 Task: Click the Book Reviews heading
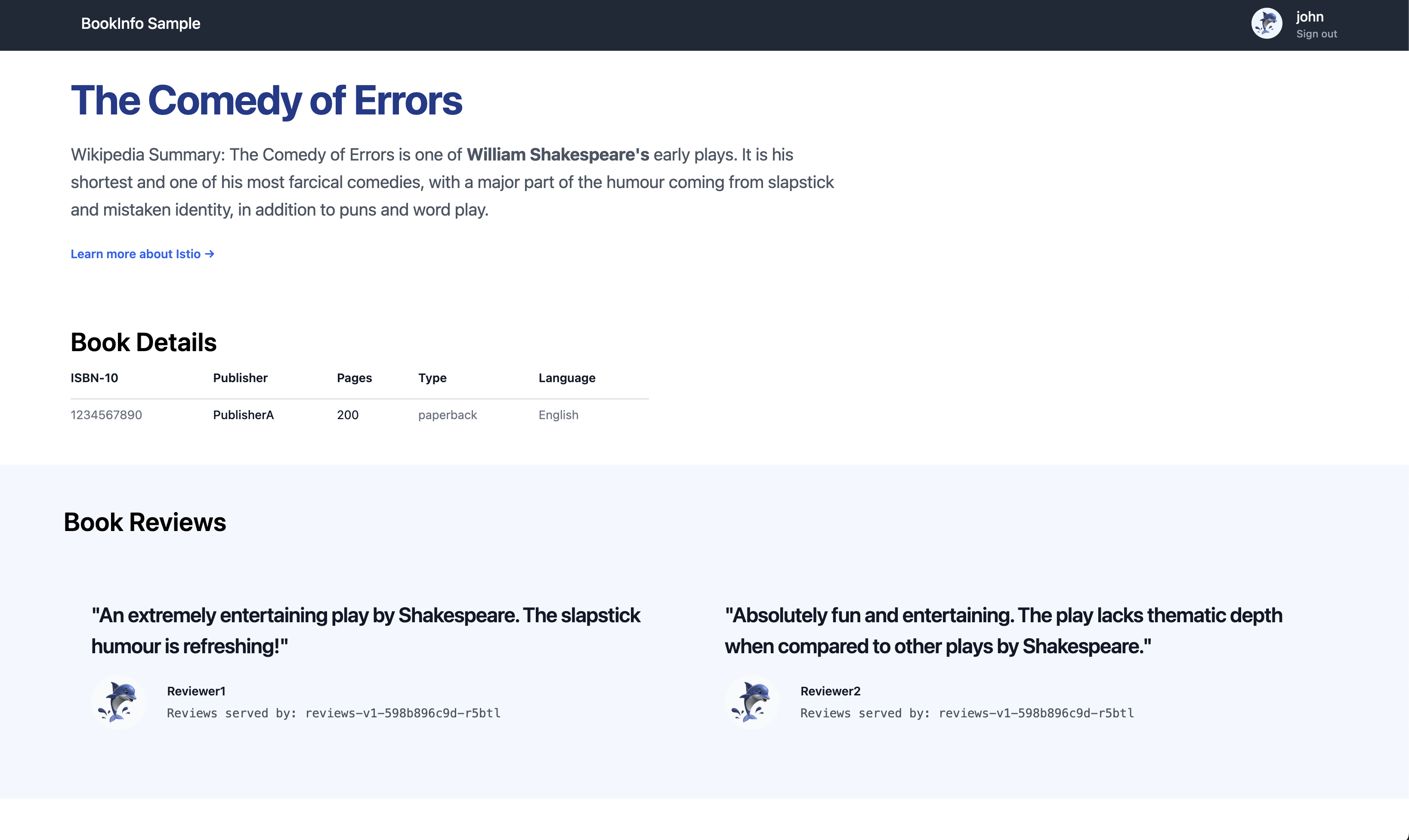tap(145, 522)
